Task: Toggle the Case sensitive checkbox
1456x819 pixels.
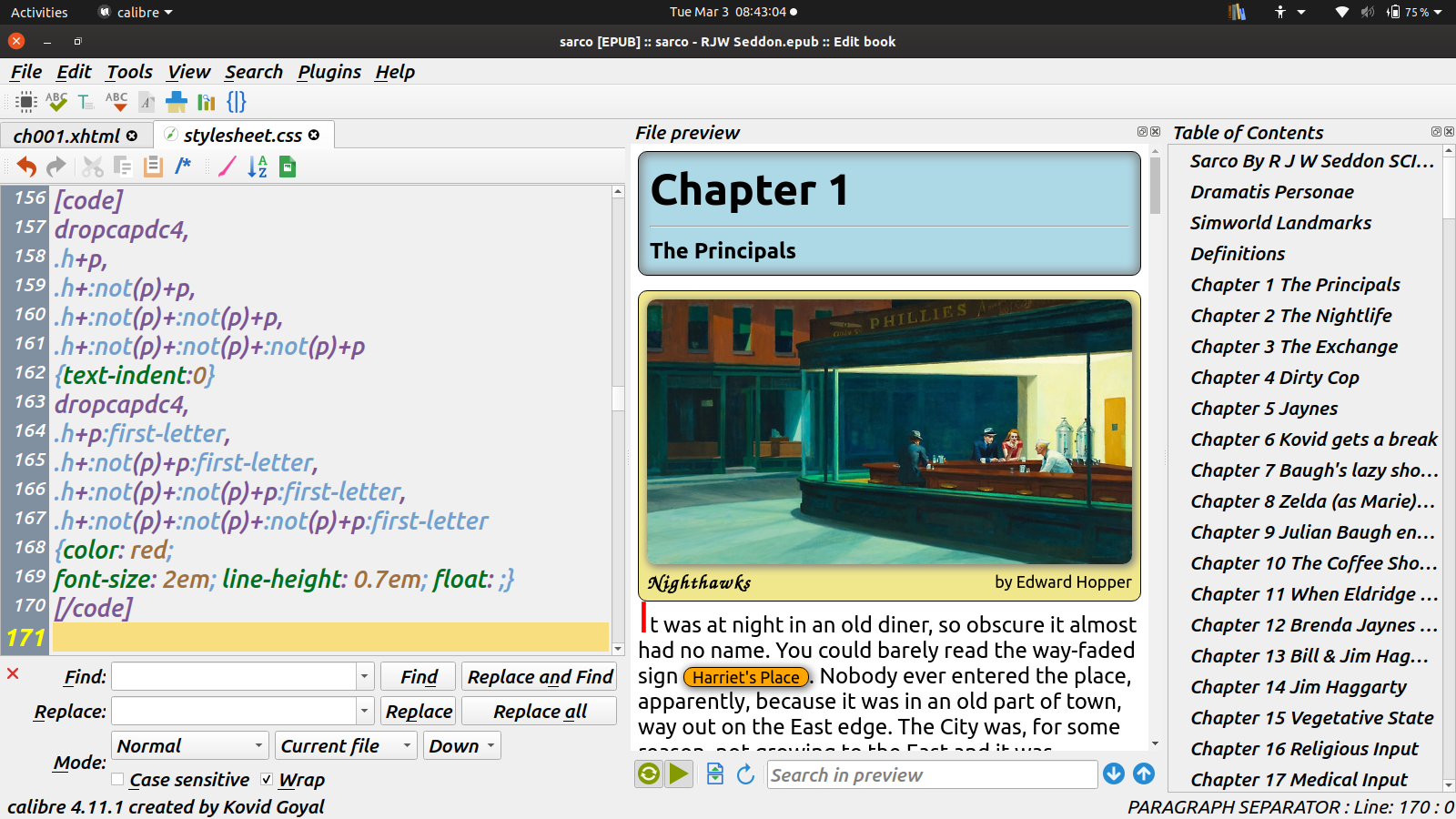Action: point(117,779)
